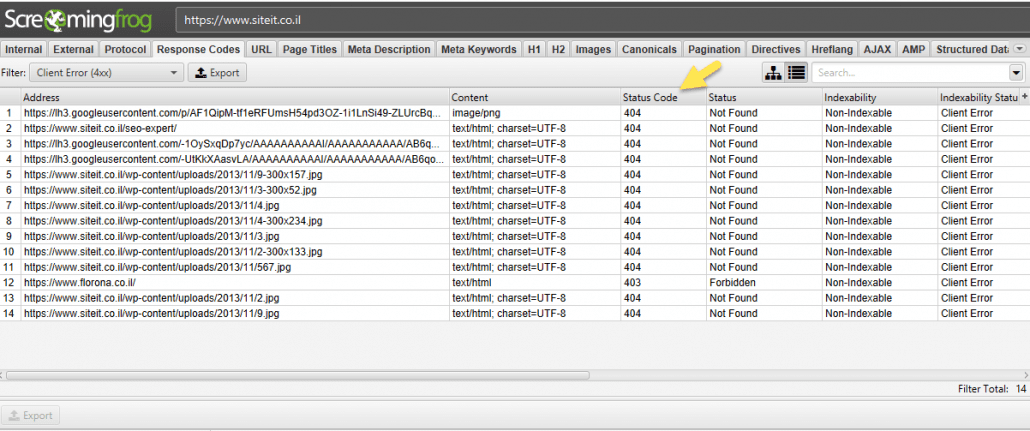The width and height of the screenshot is (1030, 431).
Task: Sort by the Indexability Status column header
Action: point(978,97)
